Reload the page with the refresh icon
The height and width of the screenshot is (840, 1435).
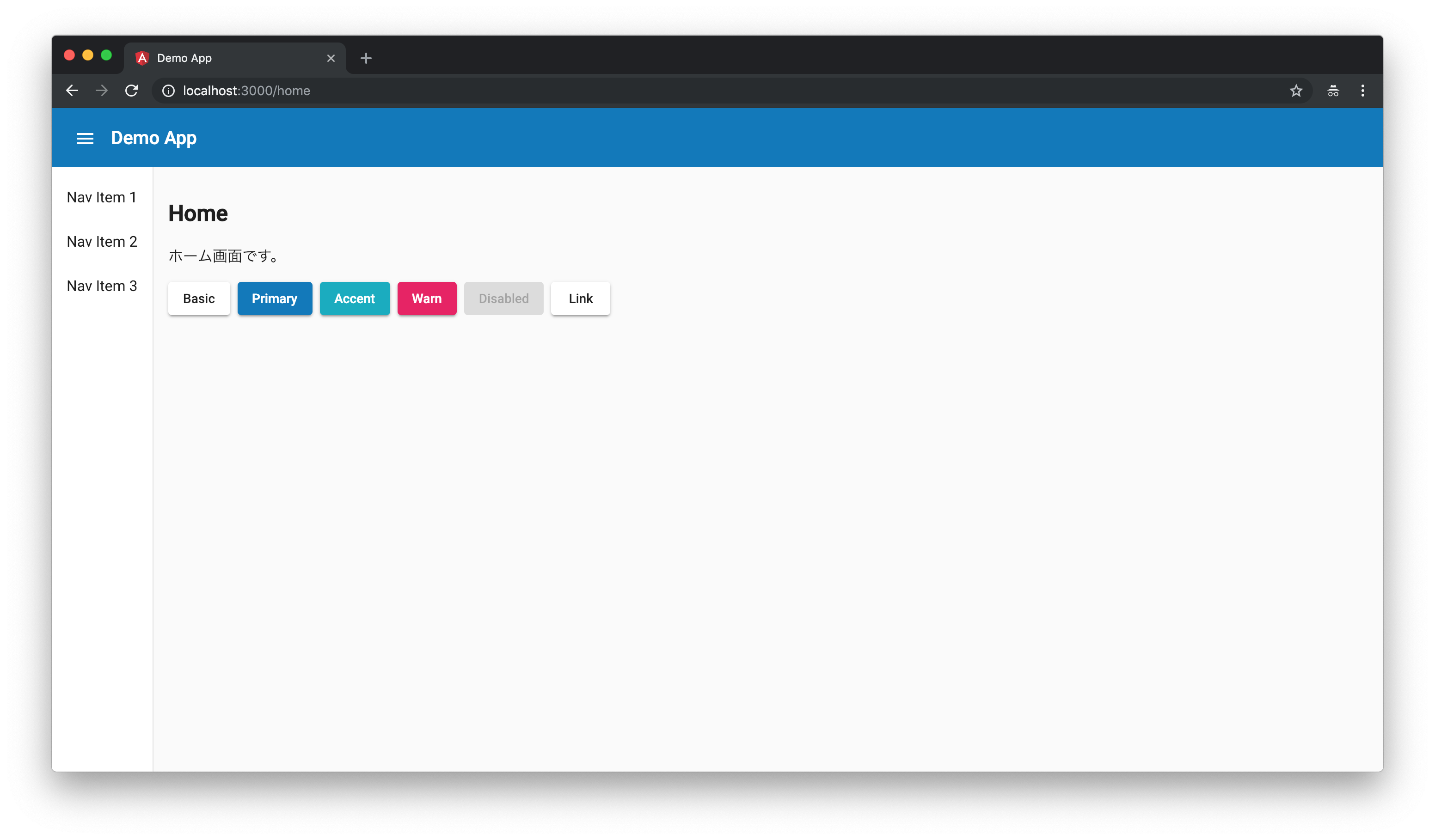click(x=132, y=91)
